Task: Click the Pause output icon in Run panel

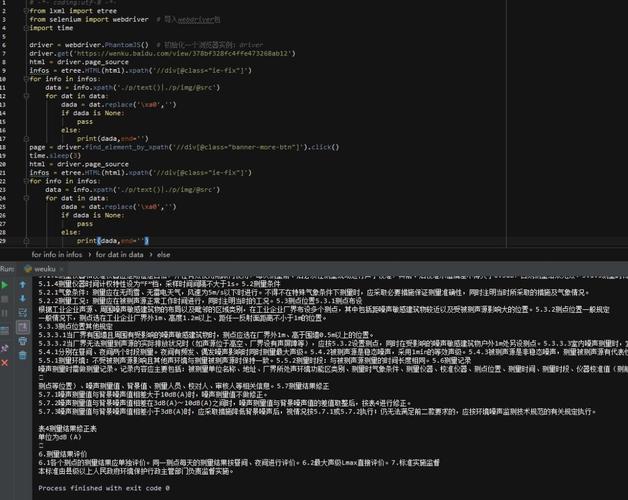Action: pos(4,313)
